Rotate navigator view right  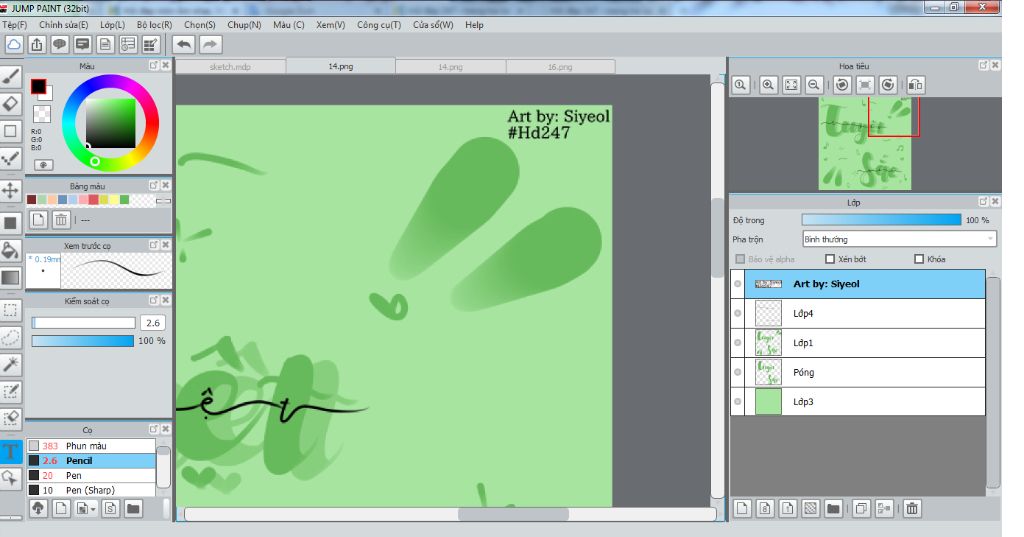[x=888, y=85]
